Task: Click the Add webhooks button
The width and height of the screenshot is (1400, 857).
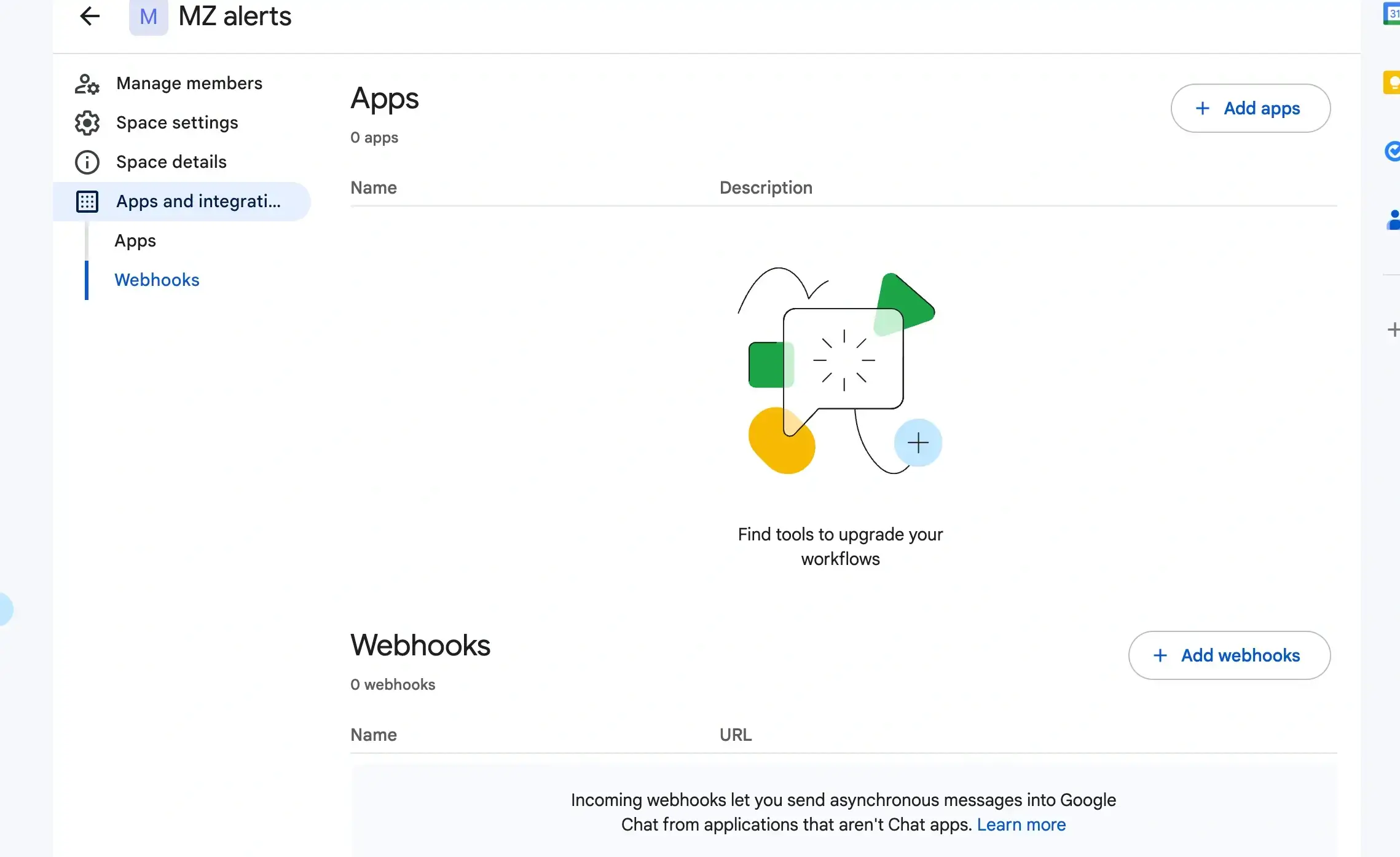Action: [1229, 655]
